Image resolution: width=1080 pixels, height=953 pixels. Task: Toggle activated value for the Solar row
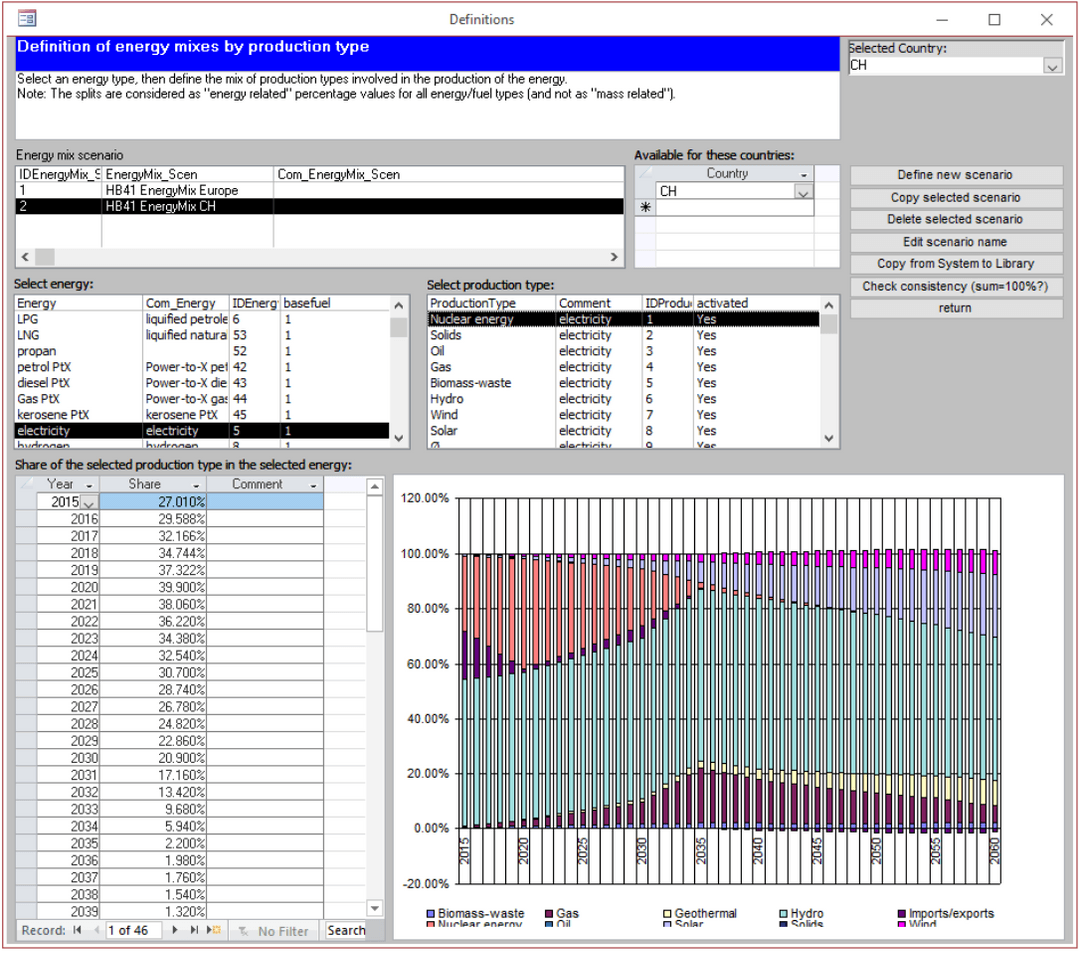pyautogui.click(x=707, y=431)
